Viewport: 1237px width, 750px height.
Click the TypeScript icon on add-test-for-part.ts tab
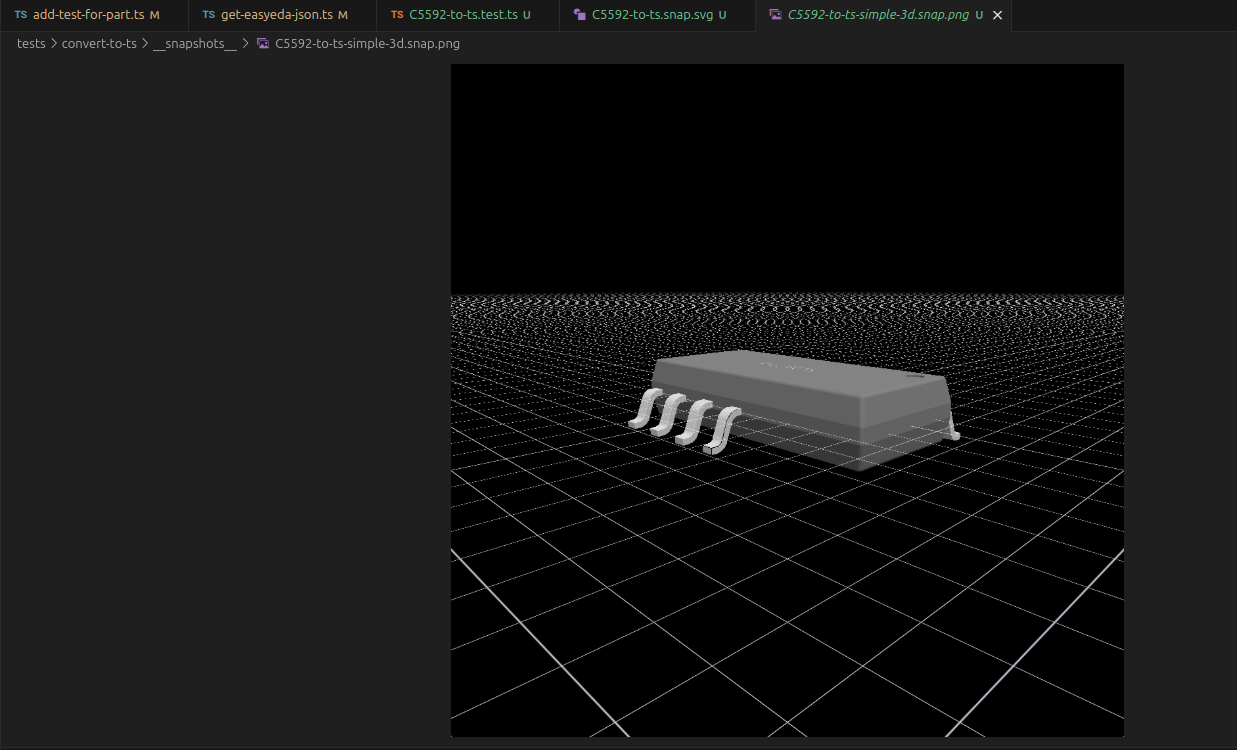click(x=21, y=15)
